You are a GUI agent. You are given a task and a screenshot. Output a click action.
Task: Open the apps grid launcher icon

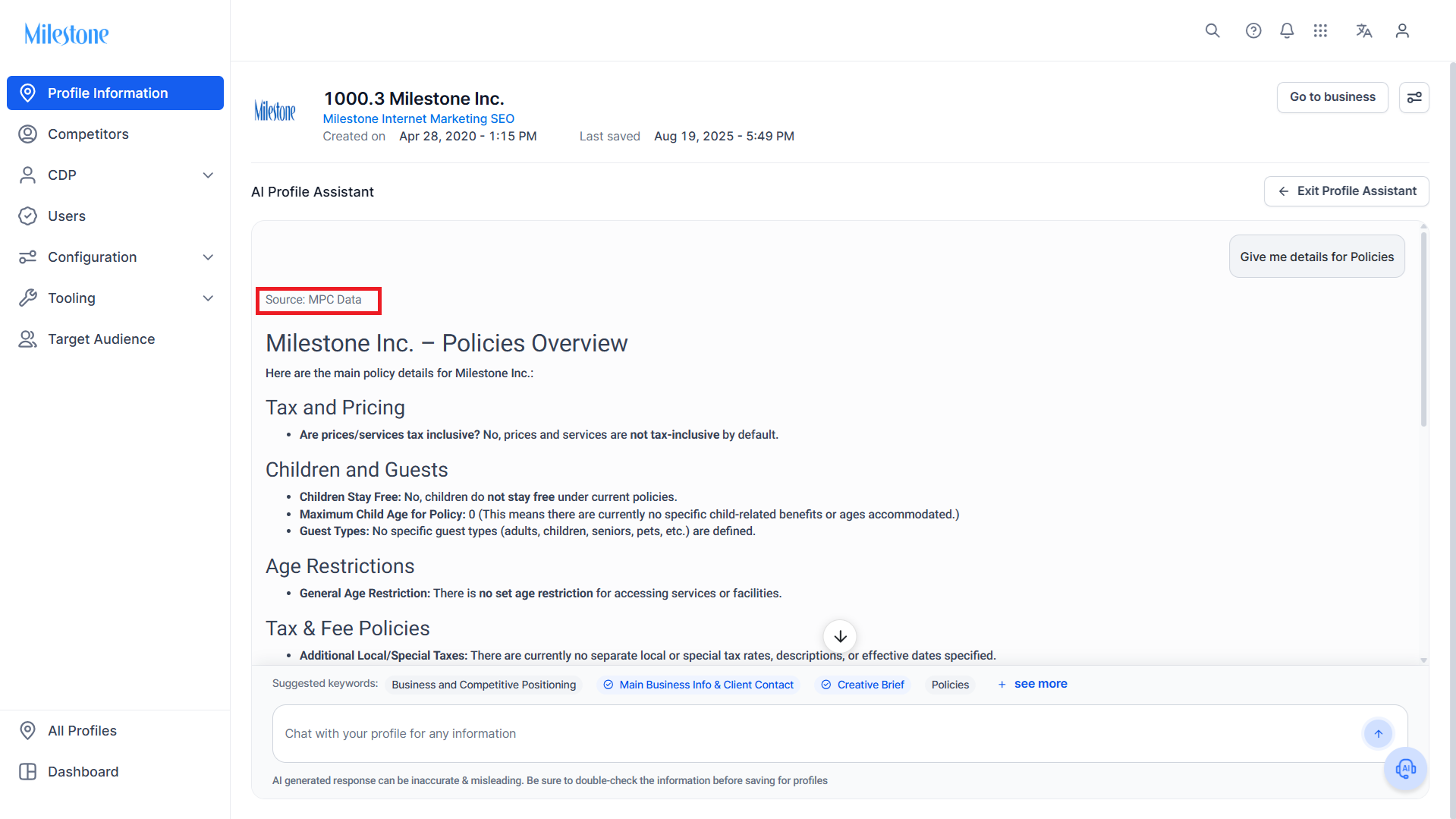(x=1320, y=30)
